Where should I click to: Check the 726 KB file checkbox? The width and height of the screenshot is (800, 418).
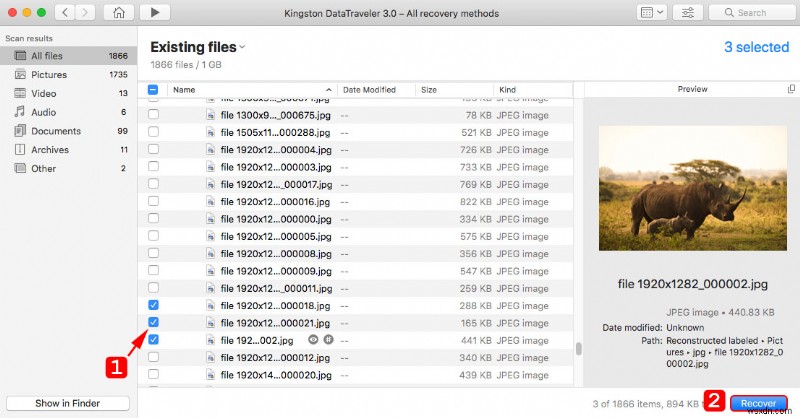[153, 149]
